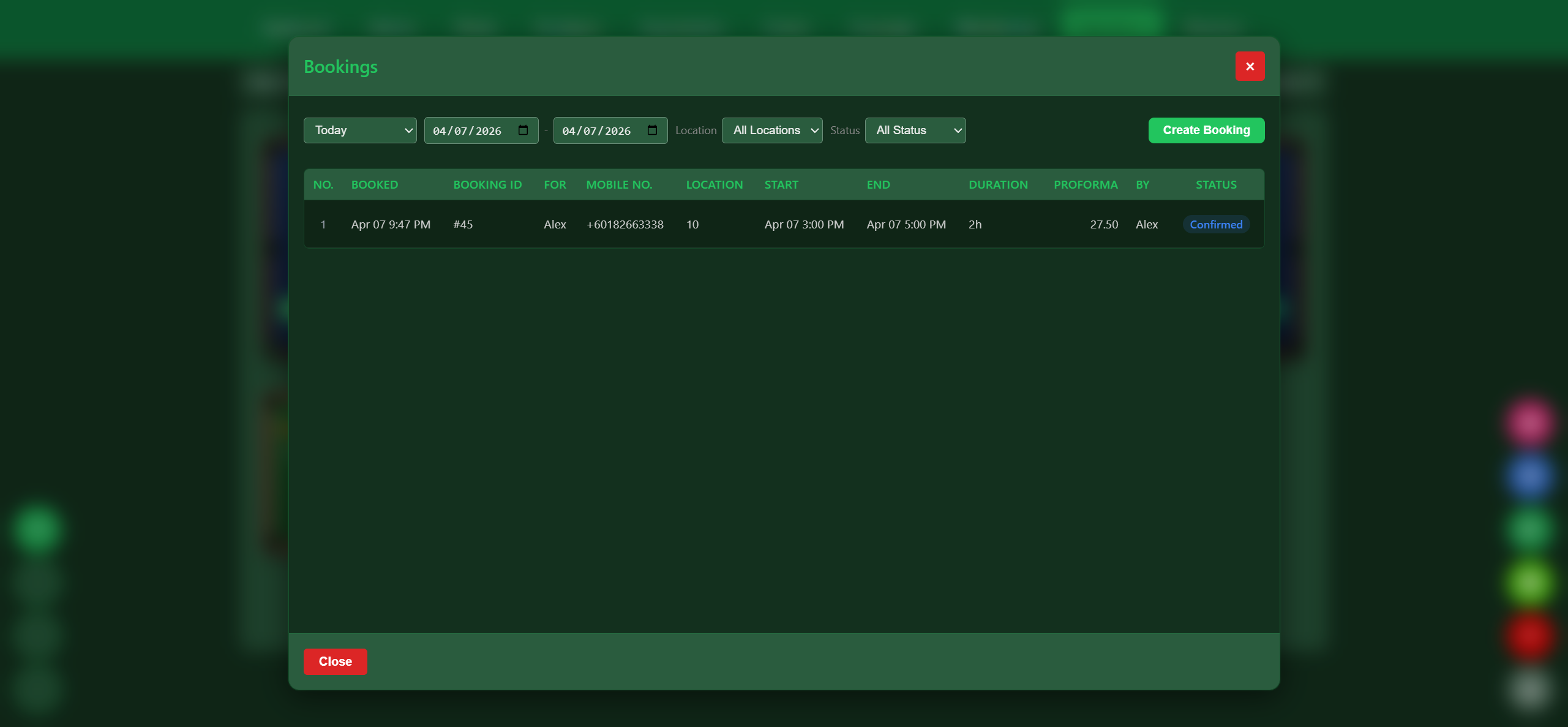This screenshot has width=1568, height=727.
Task: Click the gray circular button at bottom right
Action: tap(1529, 689)
